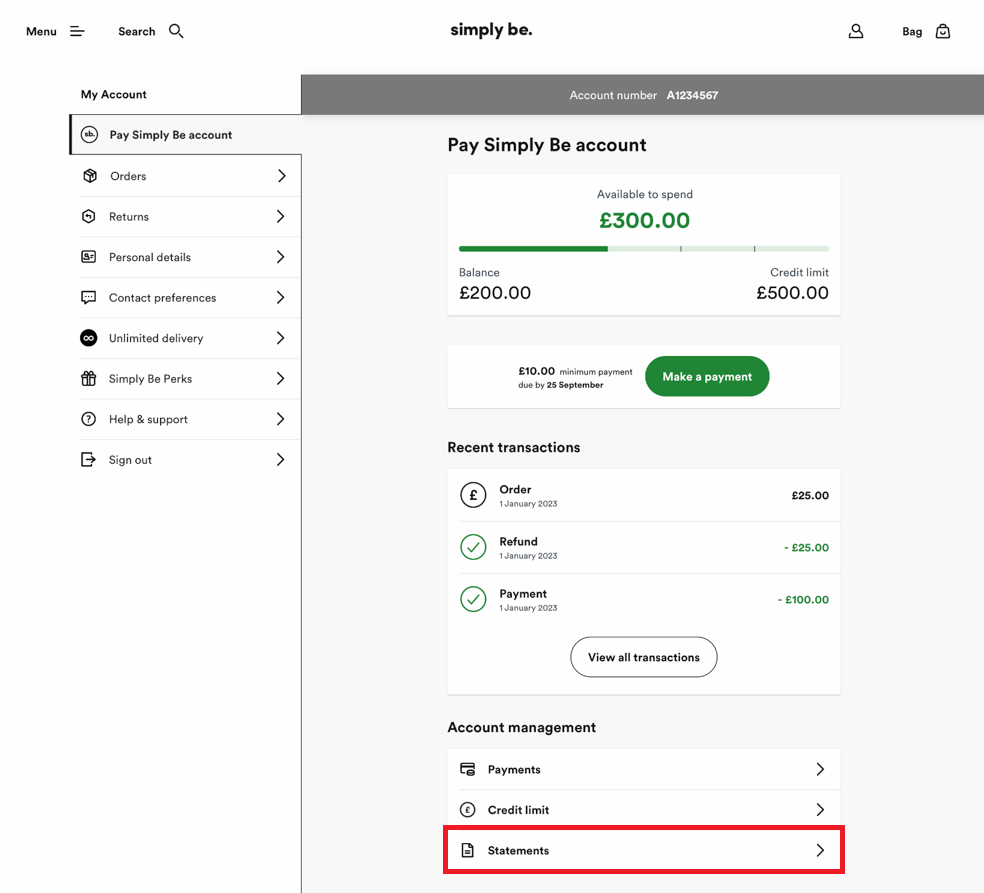The height and width of the screenshot is (893, 984).
Task: Click the Sign out door icon
Action: (x=89, y=459)
